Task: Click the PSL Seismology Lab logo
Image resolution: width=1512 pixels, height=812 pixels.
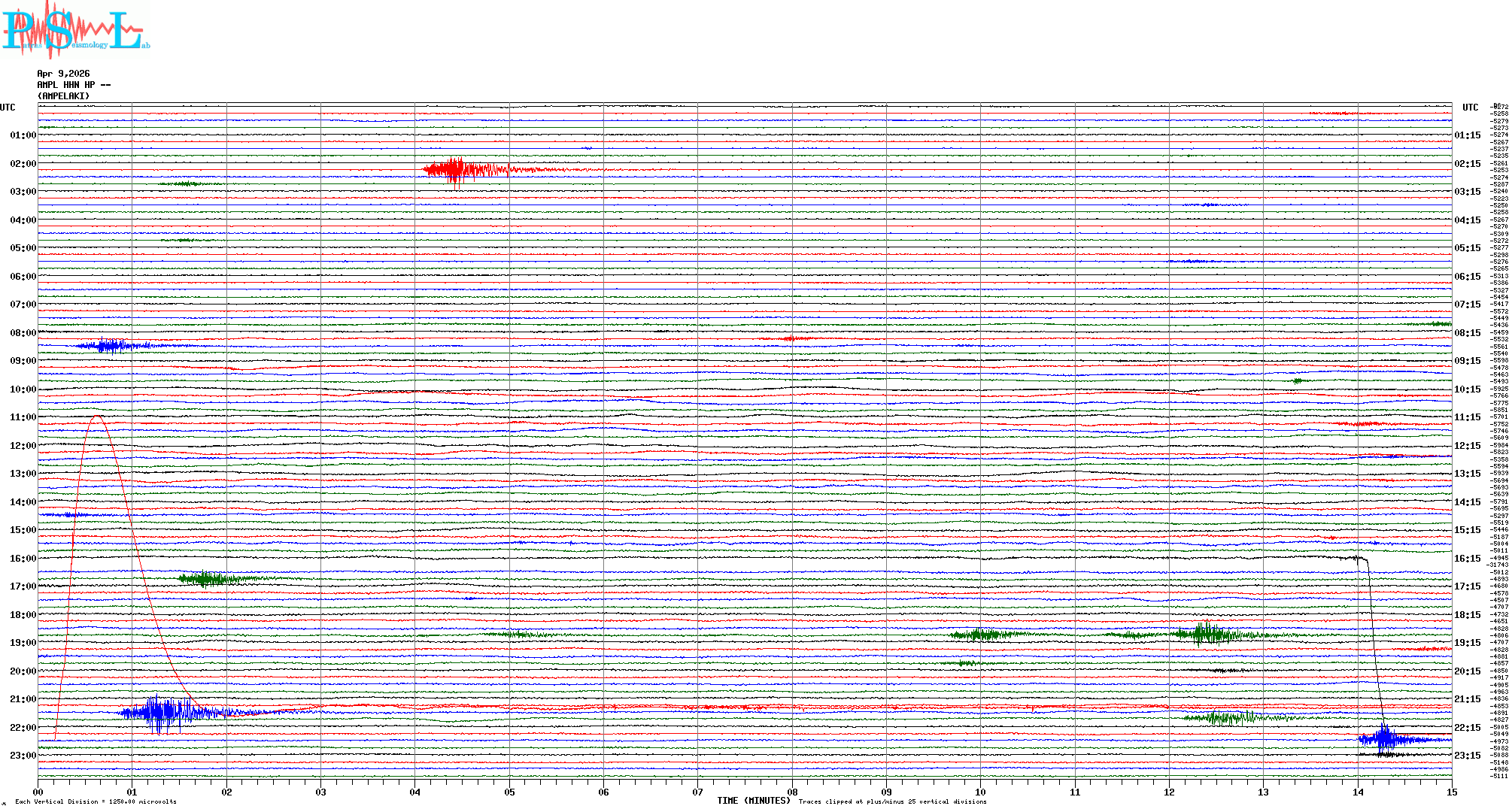Action: pyautogui.click(x=75, y=30)
